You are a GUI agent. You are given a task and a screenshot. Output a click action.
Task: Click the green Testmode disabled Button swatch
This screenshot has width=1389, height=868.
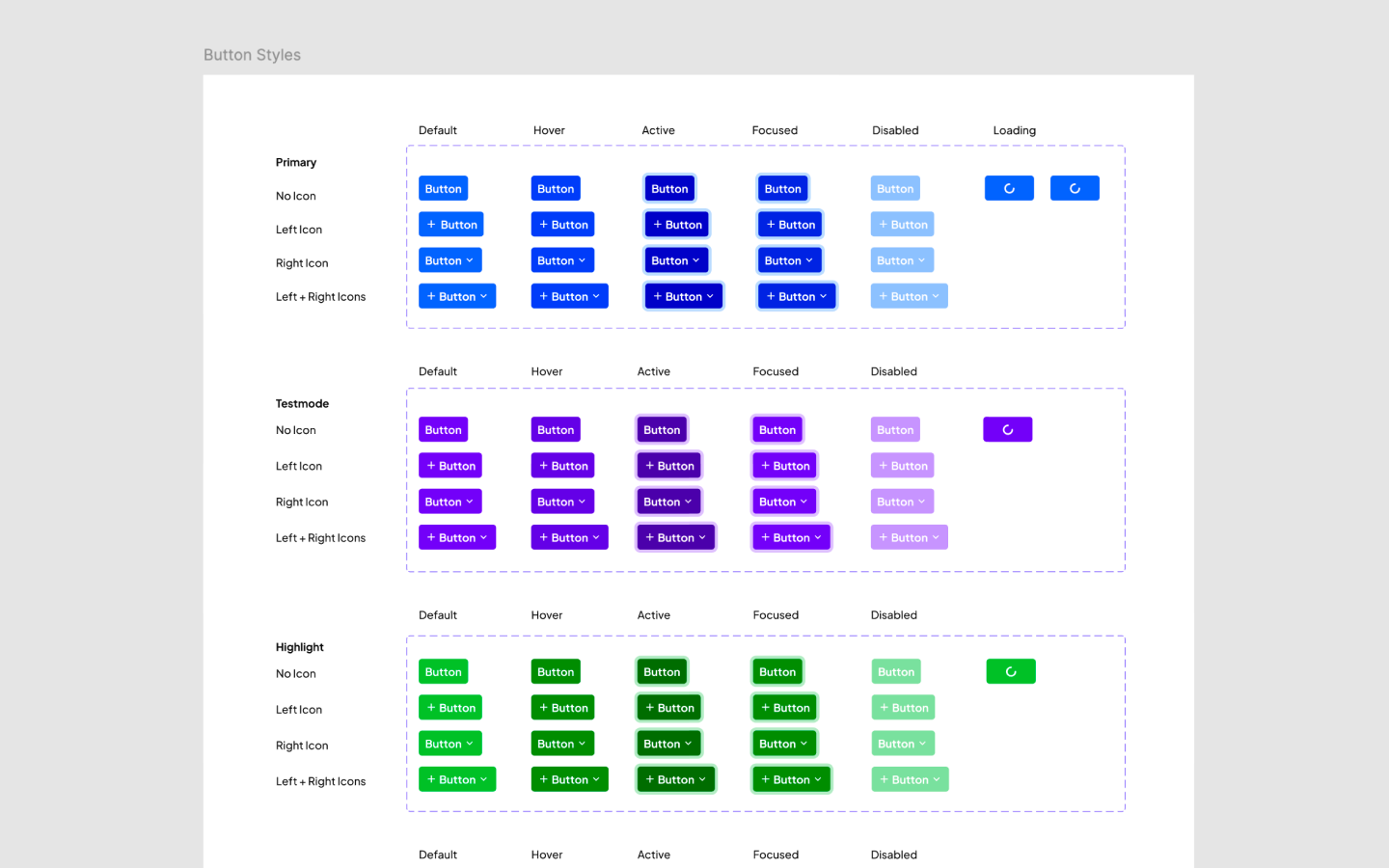[x=895, y=429]
